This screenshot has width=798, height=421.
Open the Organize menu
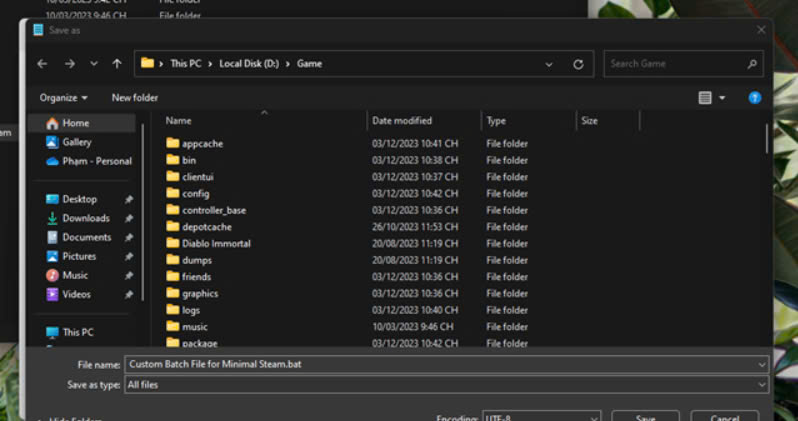click(63, 97)
